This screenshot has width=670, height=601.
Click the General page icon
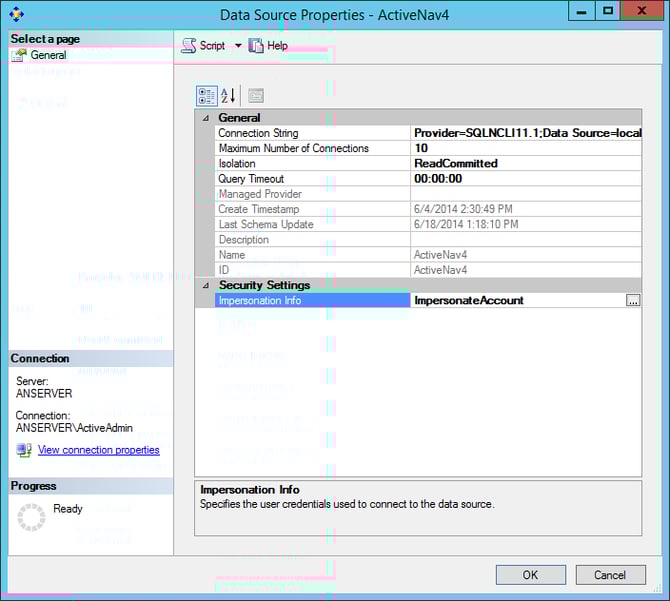point(19,55)
